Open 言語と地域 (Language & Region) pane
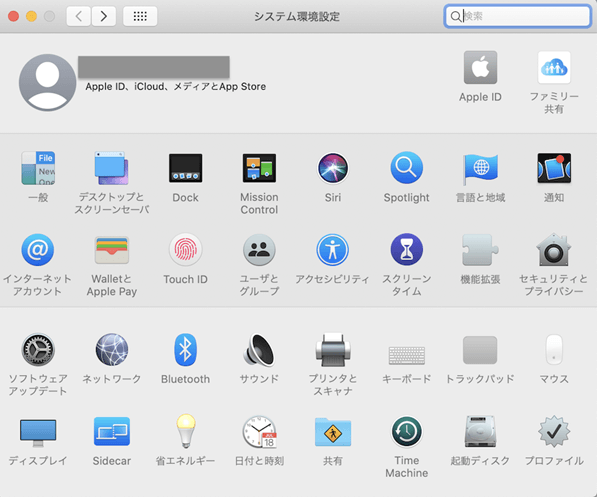597x497 pixels. [480, 168]
